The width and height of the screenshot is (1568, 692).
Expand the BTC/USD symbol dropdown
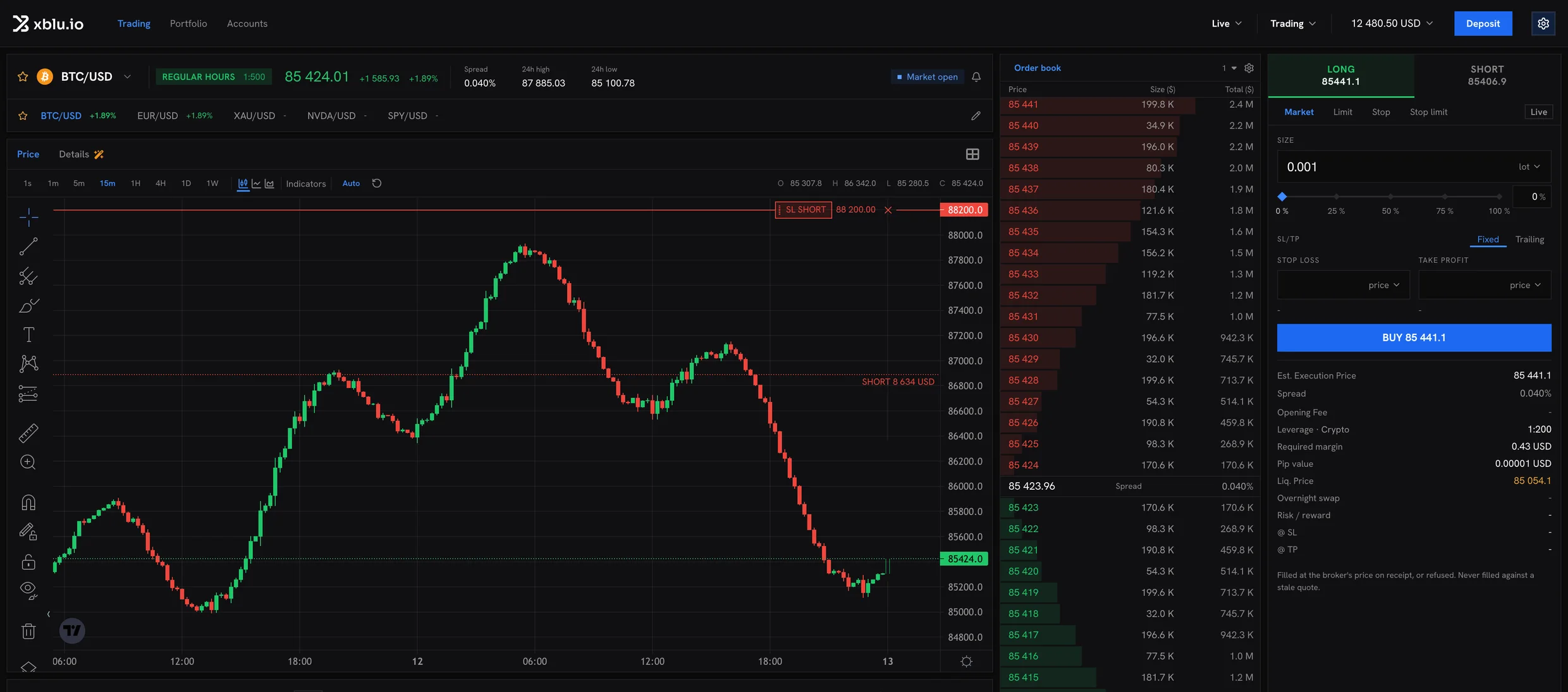click(x=127, y=76)
